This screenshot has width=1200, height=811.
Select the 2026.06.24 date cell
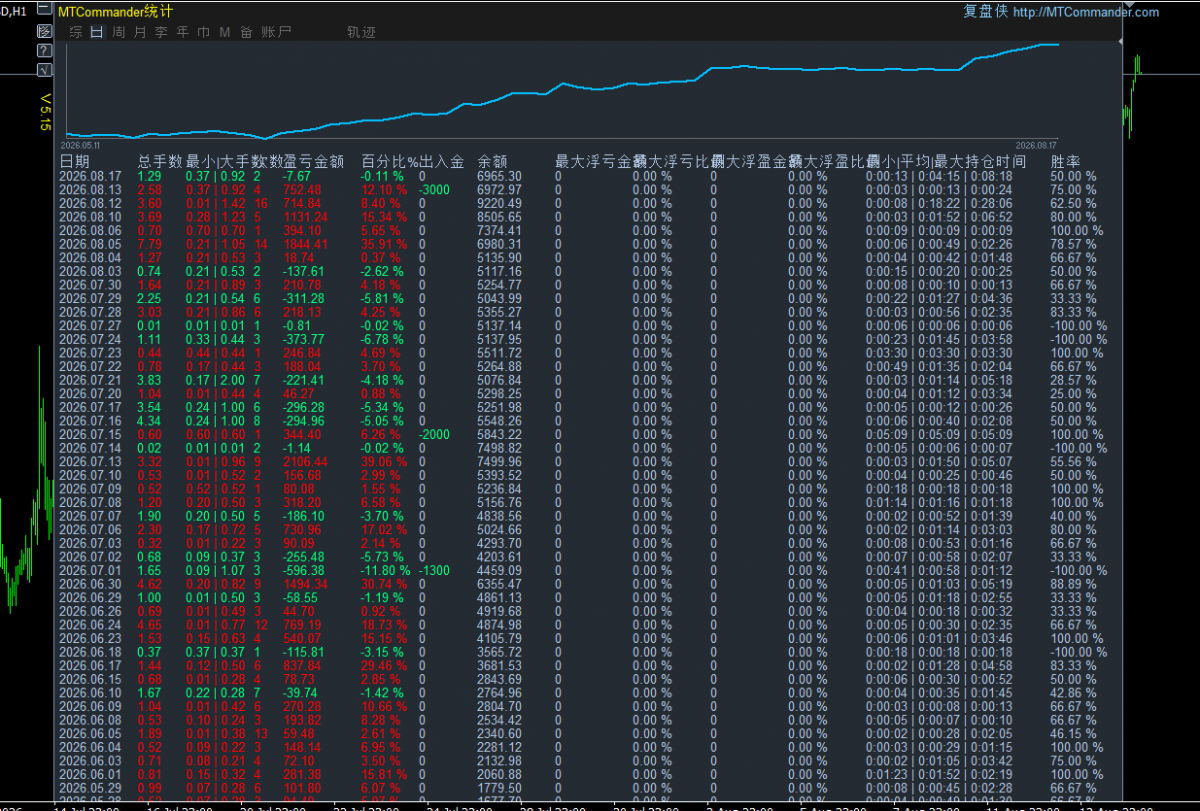(x=91, y=625)
